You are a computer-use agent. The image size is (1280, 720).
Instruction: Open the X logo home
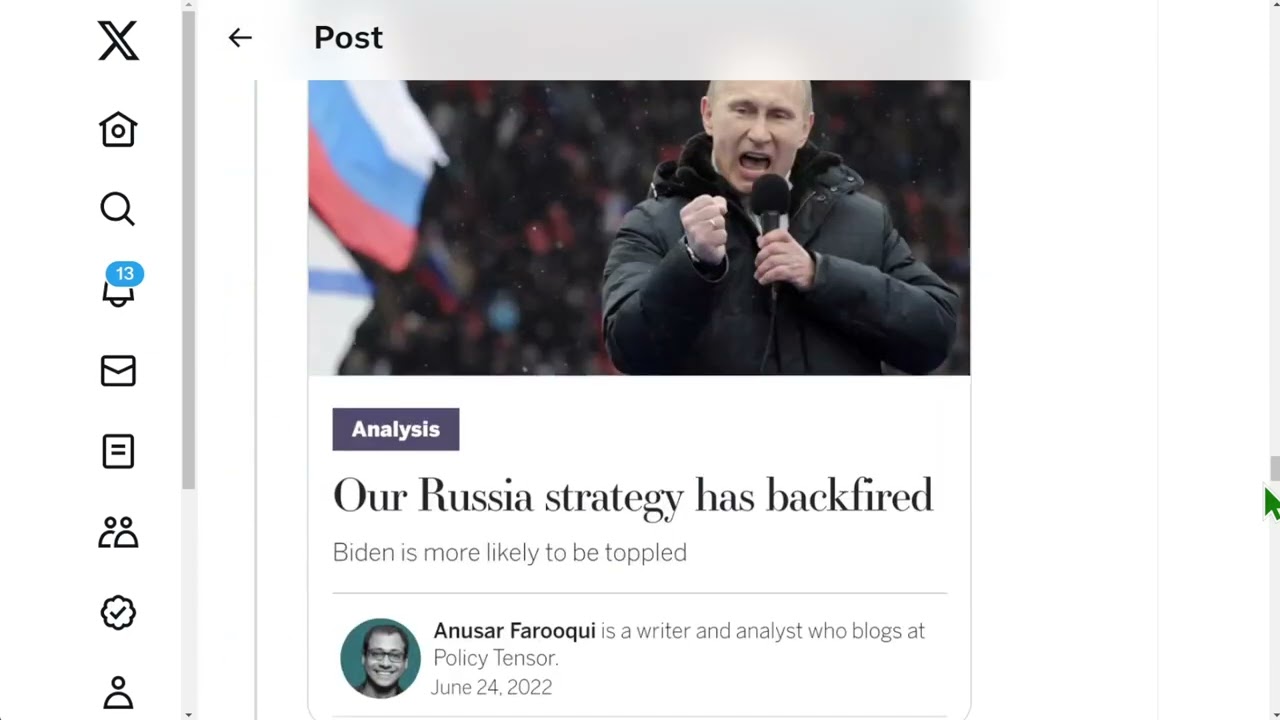(118, 42)
